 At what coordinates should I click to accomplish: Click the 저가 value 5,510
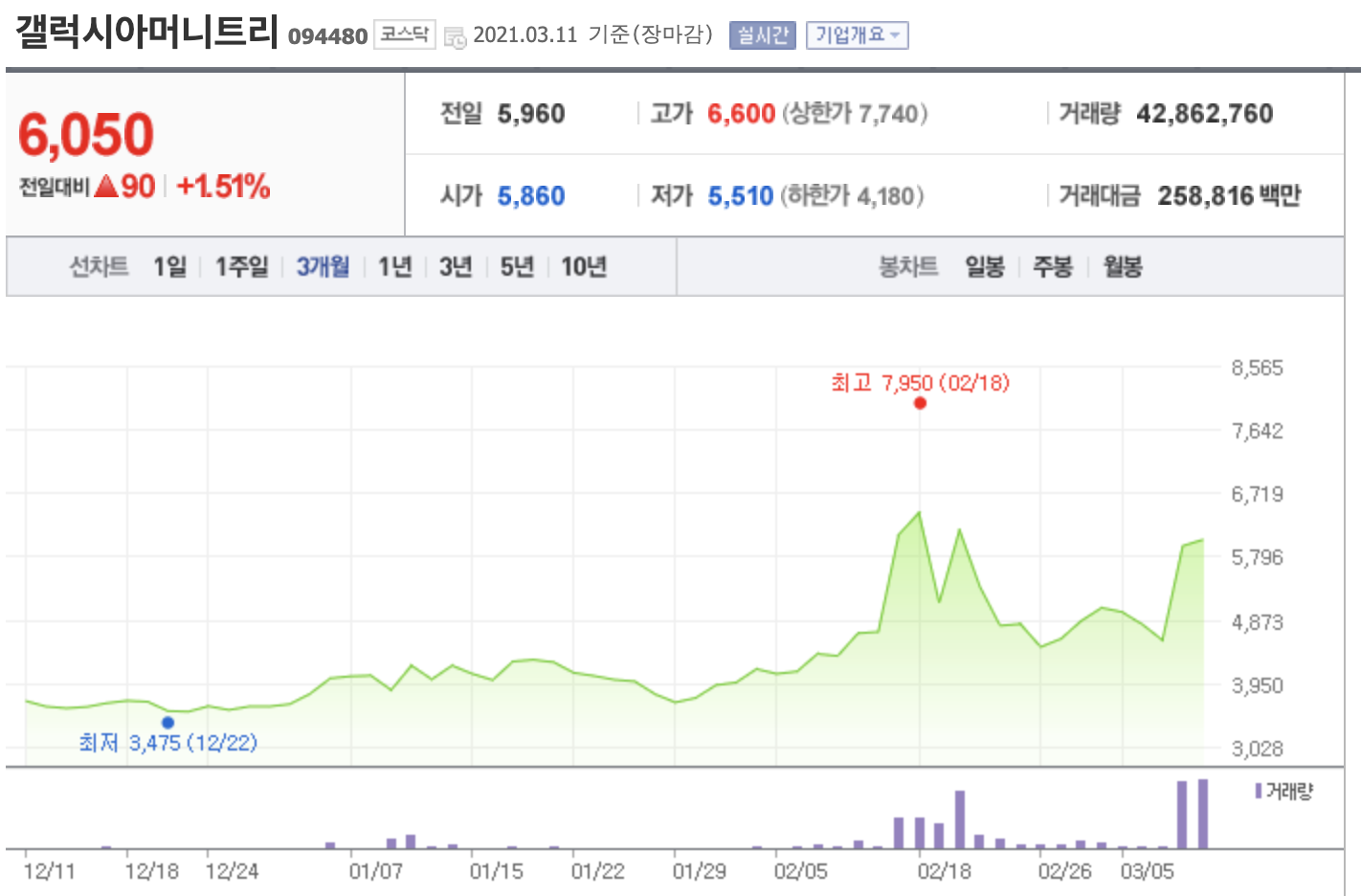(x=741, y=196)
